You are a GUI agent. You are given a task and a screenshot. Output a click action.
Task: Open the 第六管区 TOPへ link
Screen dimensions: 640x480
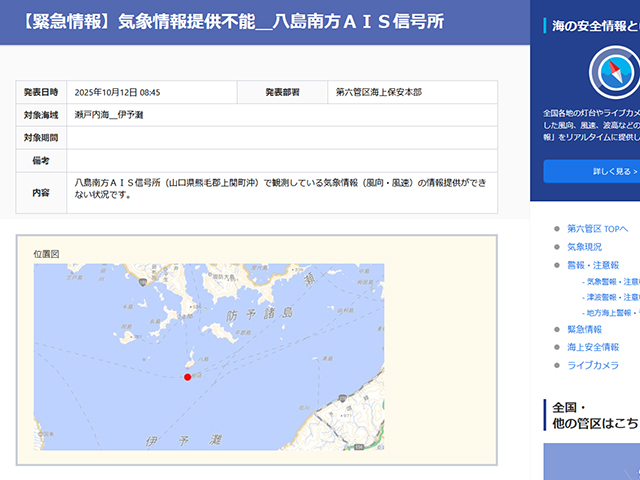coord(597,229)
